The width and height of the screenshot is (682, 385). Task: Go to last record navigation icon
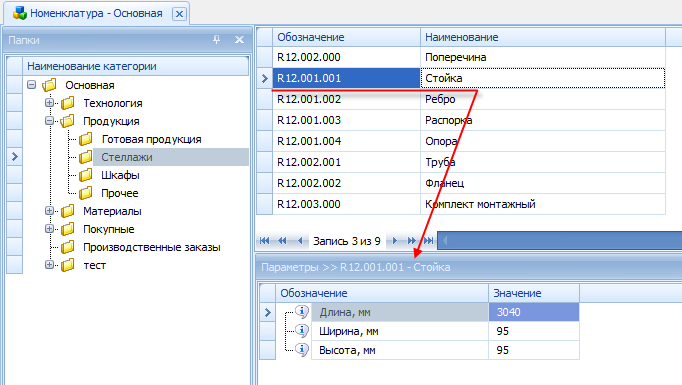428,241
